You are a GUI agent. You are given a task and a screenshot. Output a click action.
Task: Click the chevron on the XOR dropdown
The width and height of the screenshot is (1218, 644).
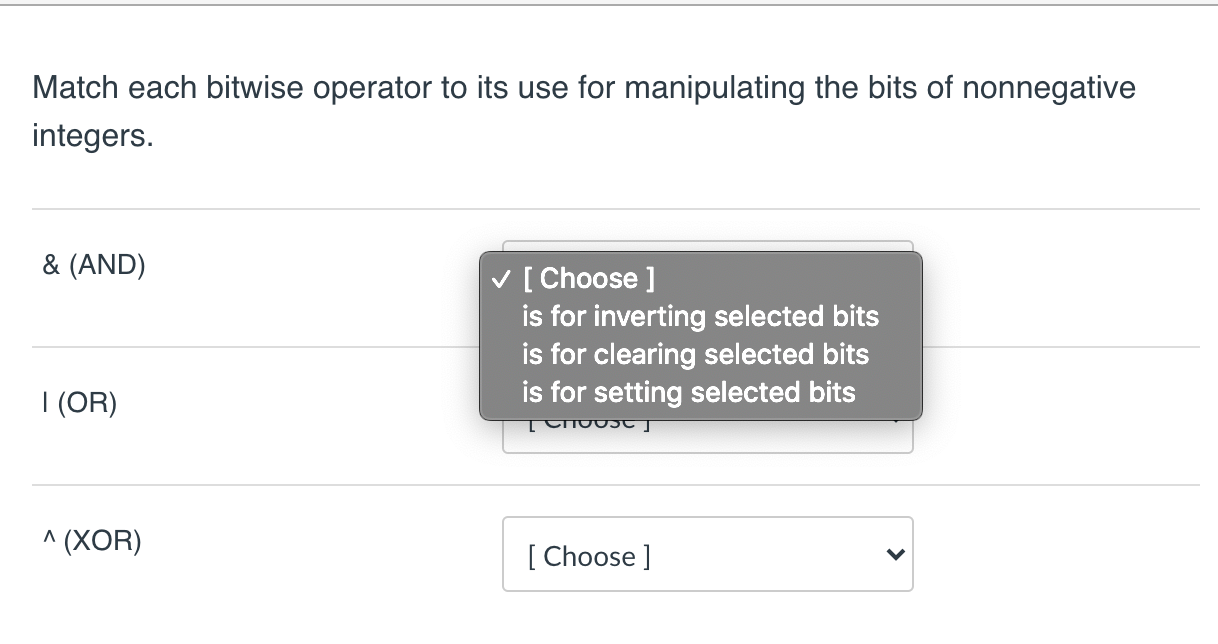(895, 554)
